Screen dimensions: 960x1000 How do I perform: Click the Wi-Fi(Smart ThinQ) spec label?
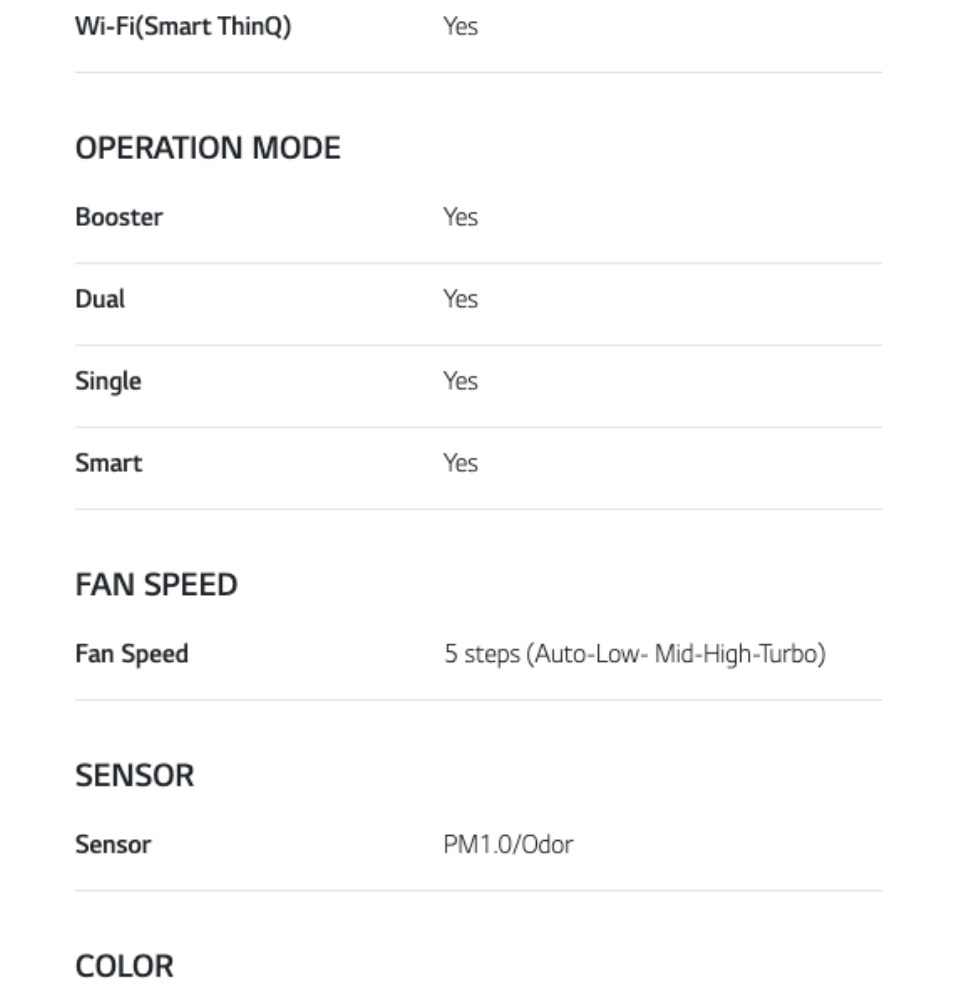[183, 27]
